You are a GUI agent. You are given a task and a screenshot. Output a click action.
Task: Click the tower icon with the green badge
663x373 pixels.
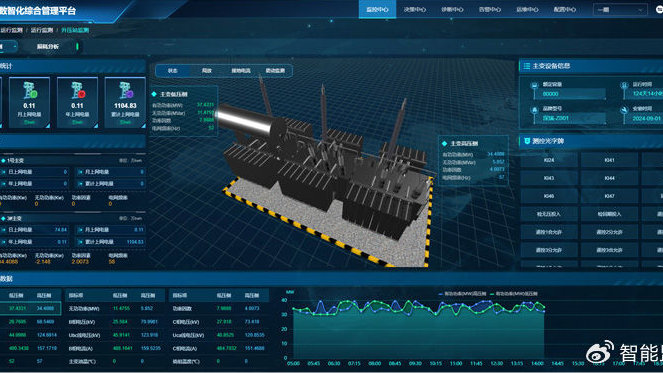pyautogui.click(x=30, y=90)
